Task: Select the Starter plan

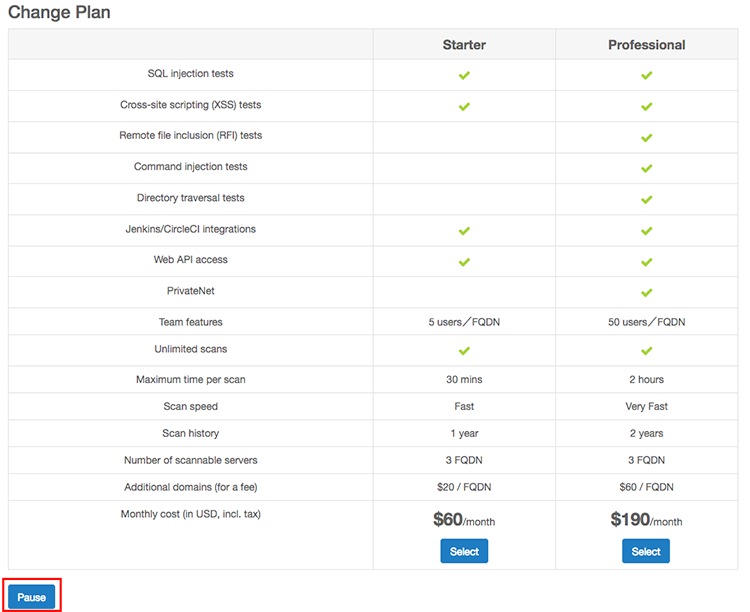Action: point(464,551)
